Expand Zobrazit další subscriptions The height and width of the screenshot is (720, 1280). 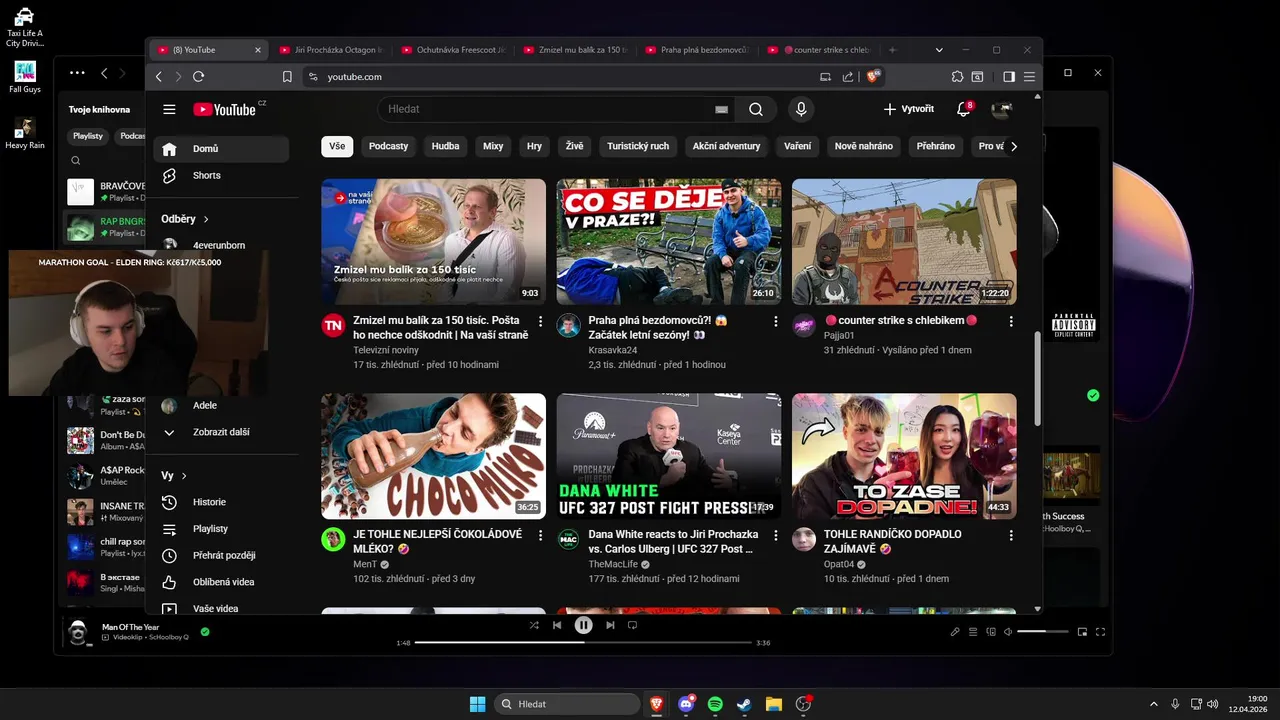(221, 432)
